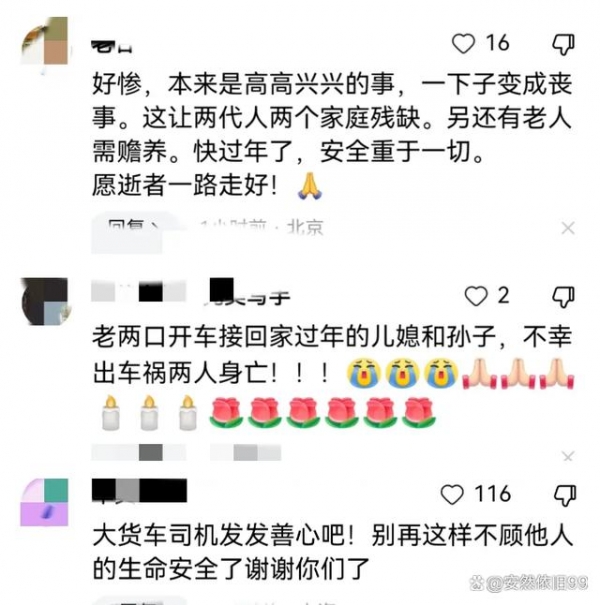Tap the blurred reply area under the second comment
This screenshot has height=605, width=600.
[186, 453]
